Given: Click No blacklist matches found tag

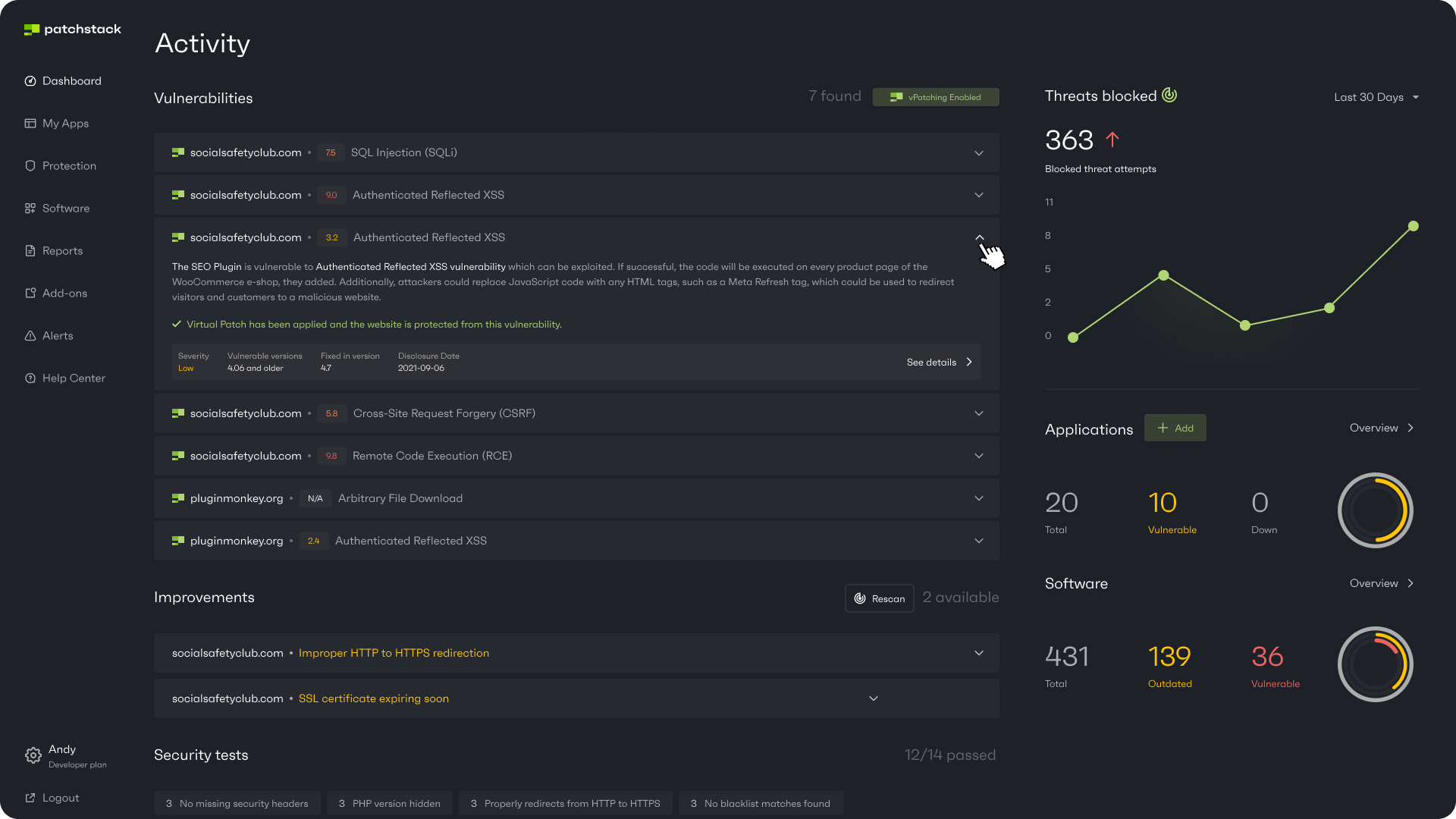Looking at the screenshot, I should [x=761, y=803].
